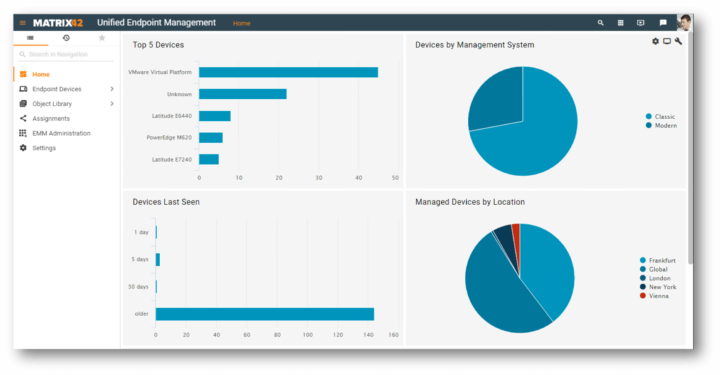Toggle Modern series in pie legend
This screenshot has width=720, height=375.
point(661,125)
